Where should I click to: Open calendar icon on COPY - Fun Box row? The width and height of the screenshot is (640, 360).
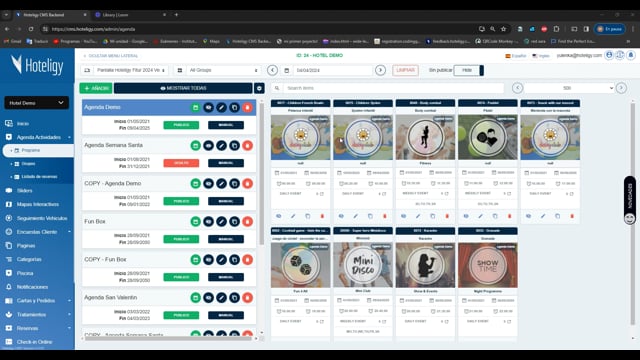click(196, 260)
